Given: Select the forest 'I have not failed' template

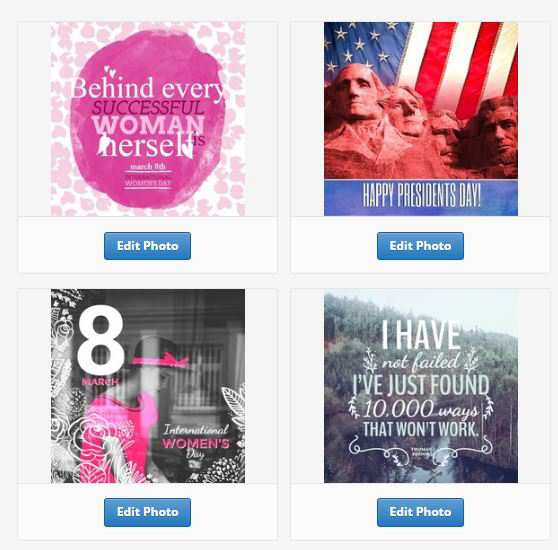Looking at the screenshot, I should point(421,386).
